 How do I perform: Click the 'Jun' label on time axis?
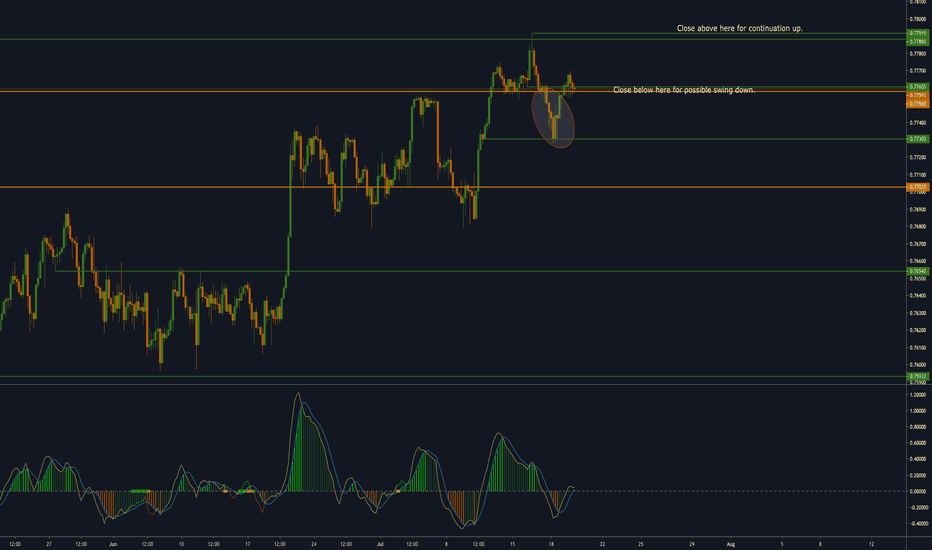pyautogui.click(x=114, y=543)
